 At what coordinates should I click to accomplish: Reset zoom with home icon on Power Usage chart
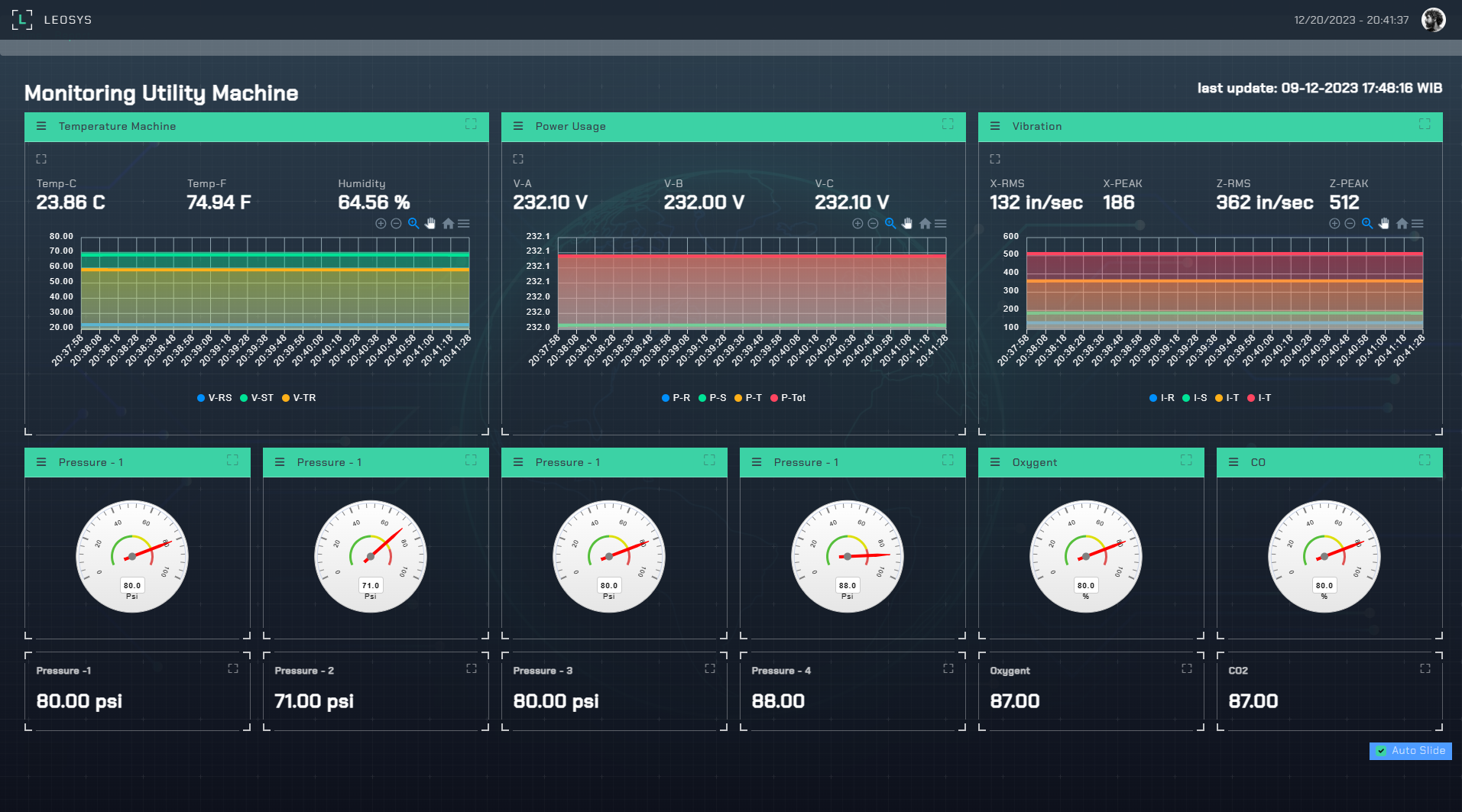click(x=925, y=224)
